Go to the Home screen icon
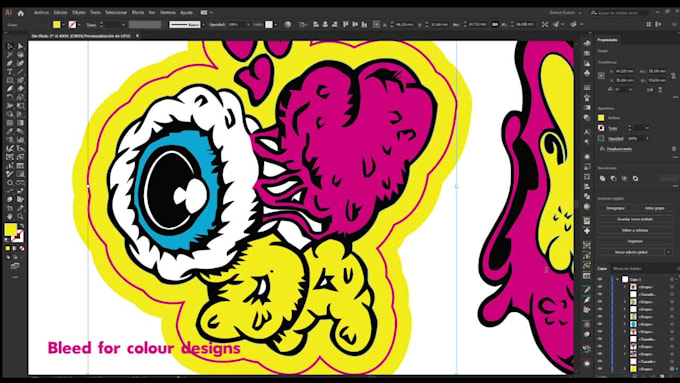Viewport: 680px width, 383px height. [20, 13]
